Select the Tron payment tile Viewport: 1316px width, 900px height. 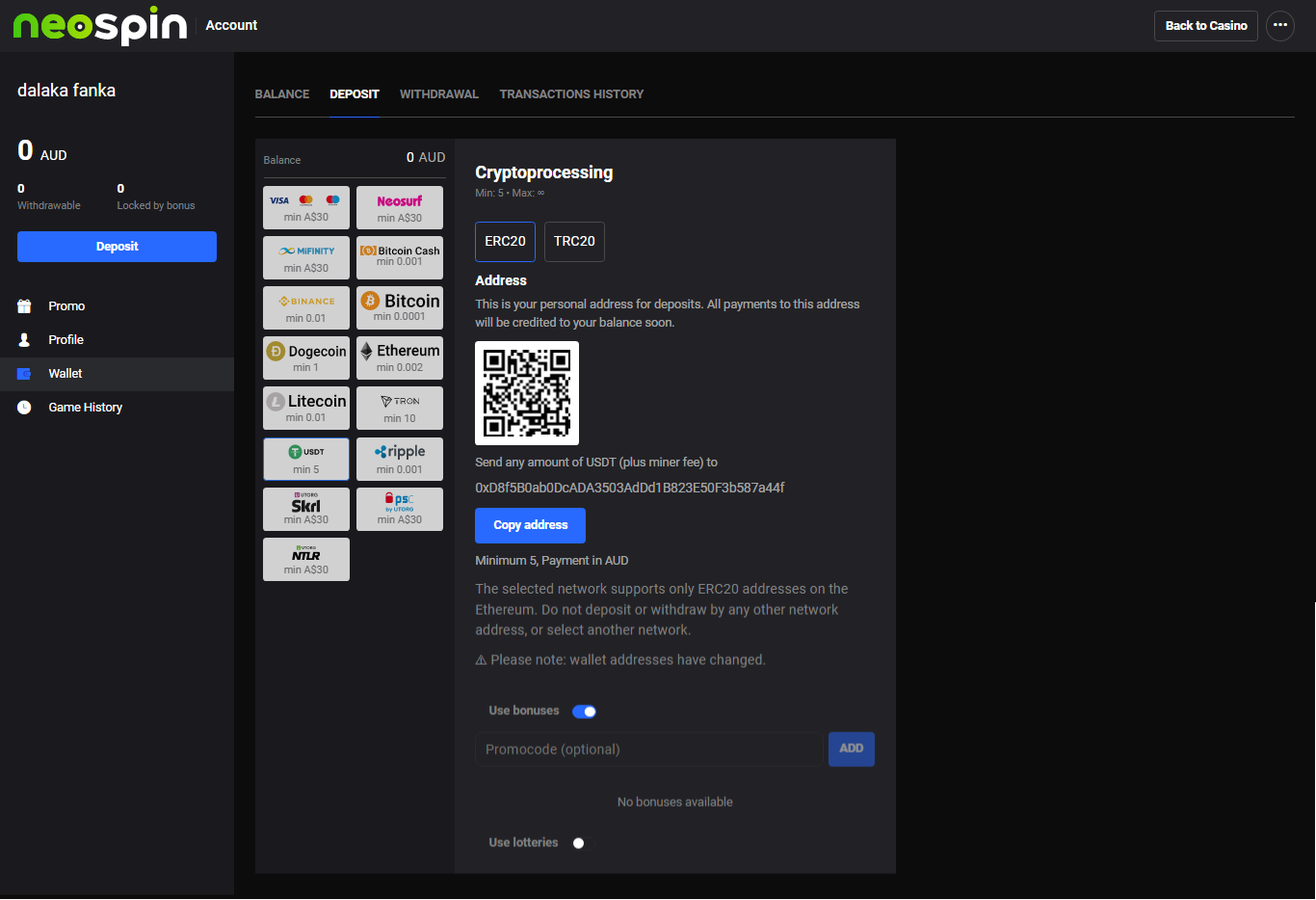pos(400,408)
